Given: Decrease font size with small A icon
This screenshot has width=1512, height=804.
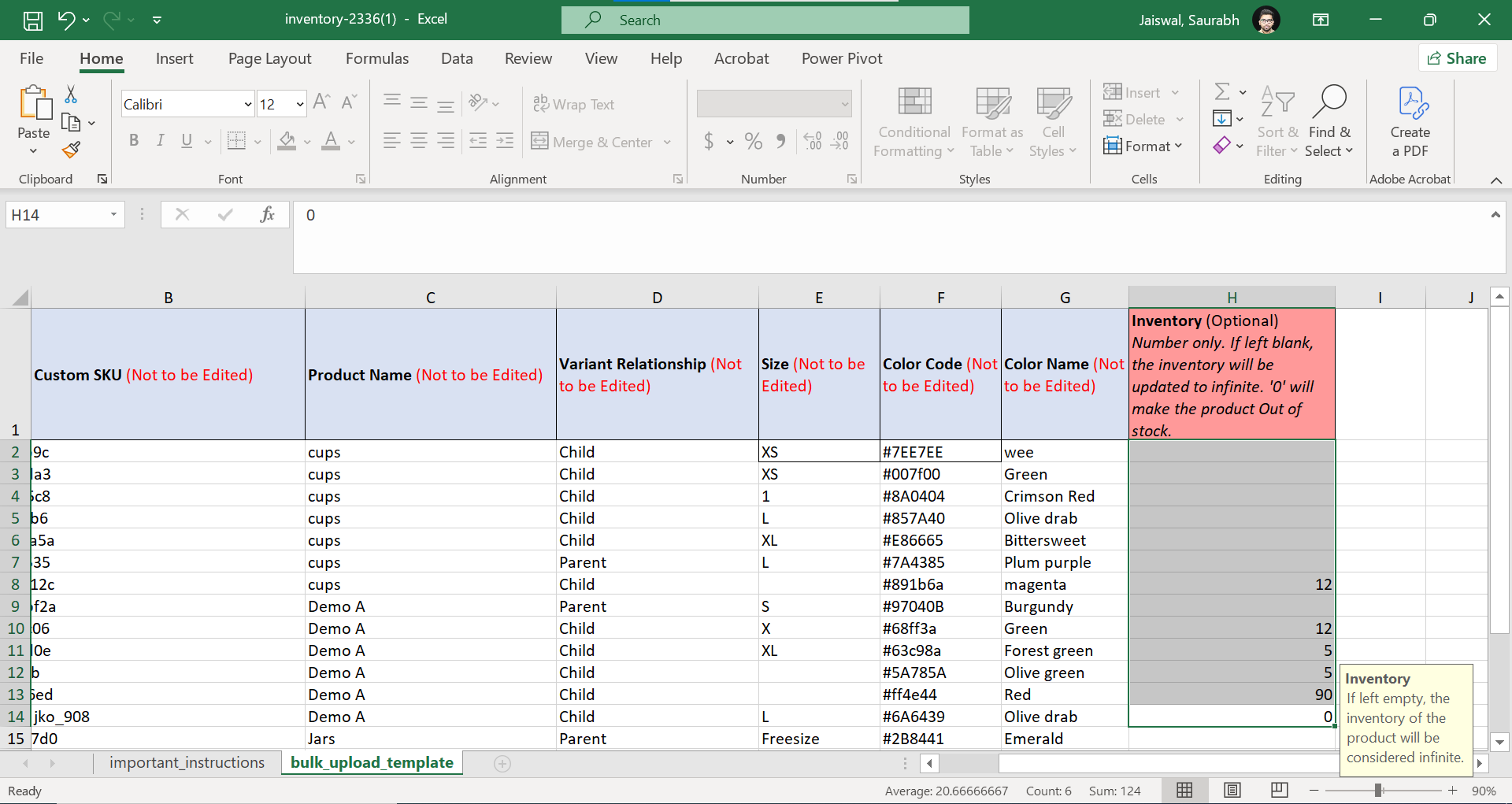Looking at the screenshot, I should pos(349,102).
